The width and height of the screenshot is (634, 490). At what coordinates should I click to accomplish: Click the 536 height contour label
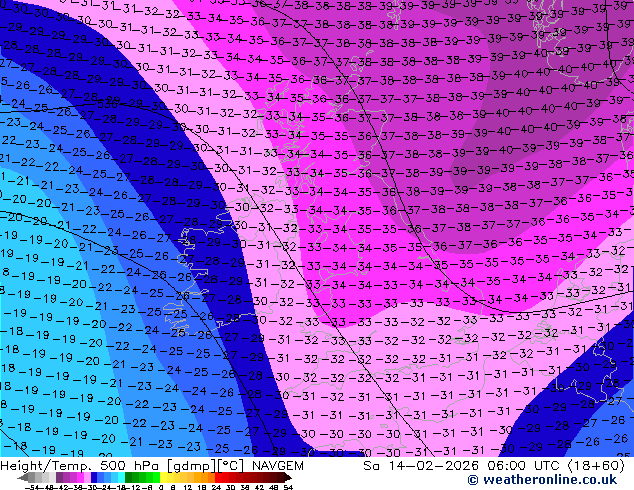107,104
